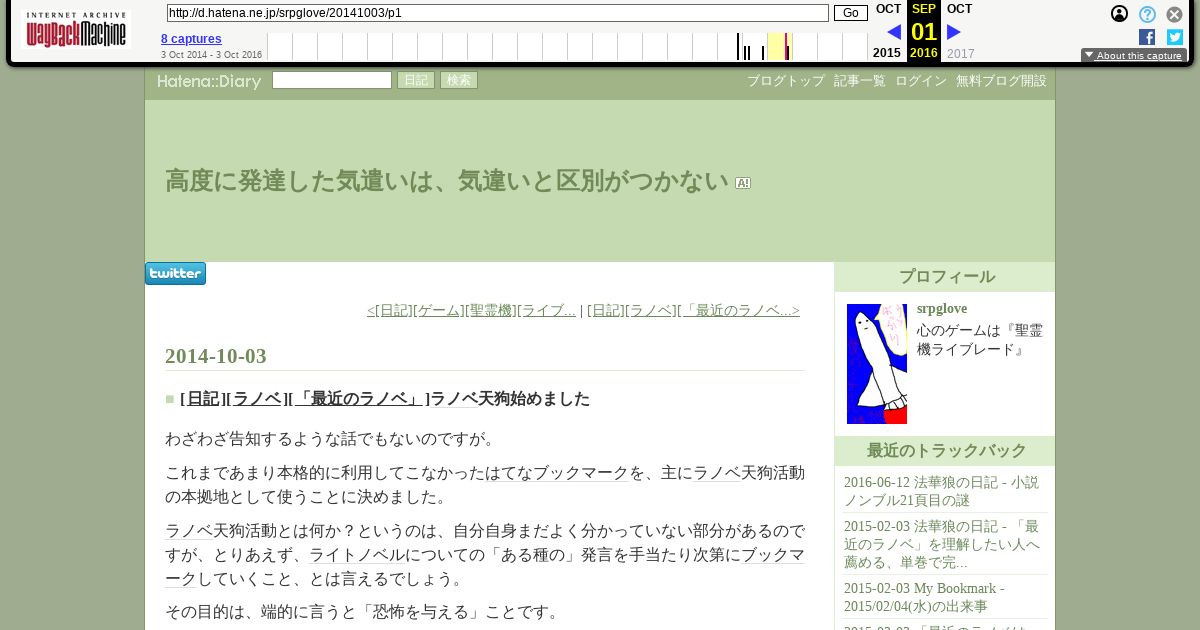Image resolution: width=1200 pixels, height=630 pixels.
Task: Click the [日記] tag in entry title
Action: pos(202,399)
